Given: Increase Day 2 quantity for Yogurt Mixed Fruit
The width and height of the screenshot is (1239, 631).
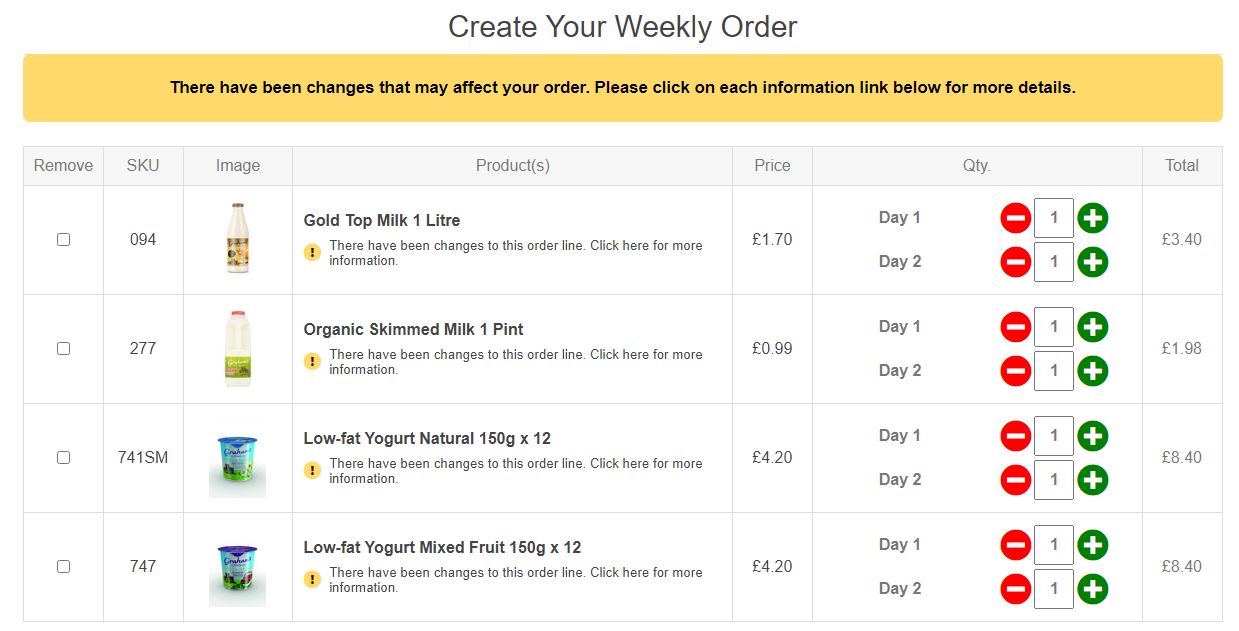Looking at the screenshot, I should (x=1093, y=589).
